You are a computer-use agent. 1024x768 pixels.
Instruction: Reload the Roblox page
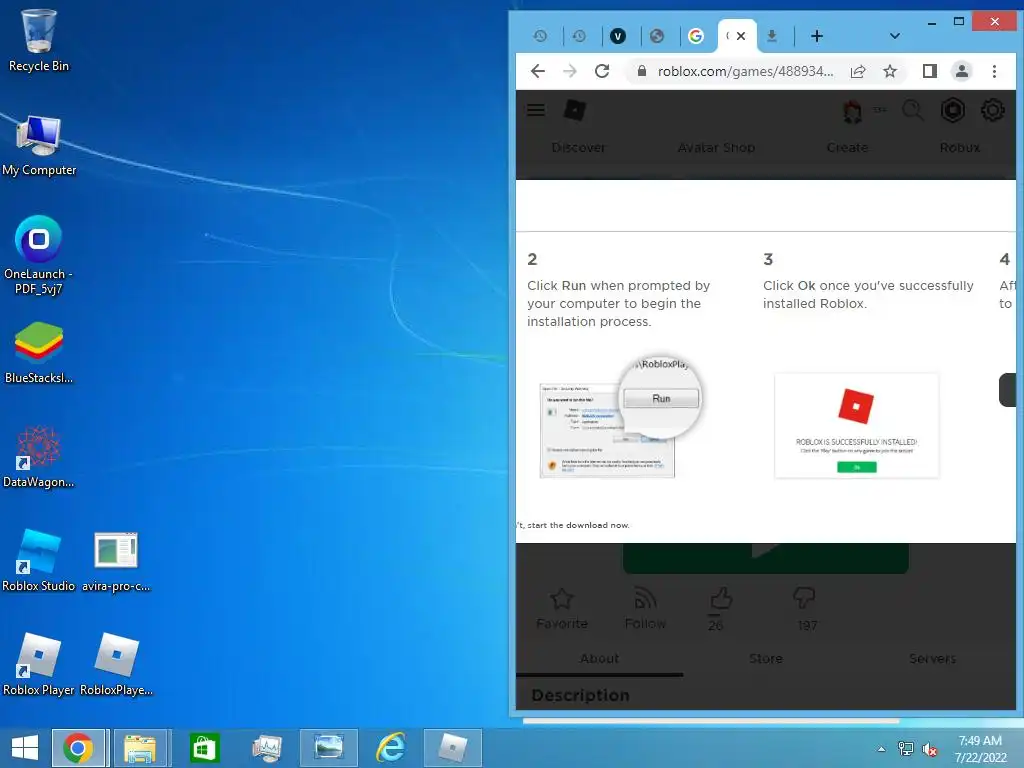(x=602, y=71)
